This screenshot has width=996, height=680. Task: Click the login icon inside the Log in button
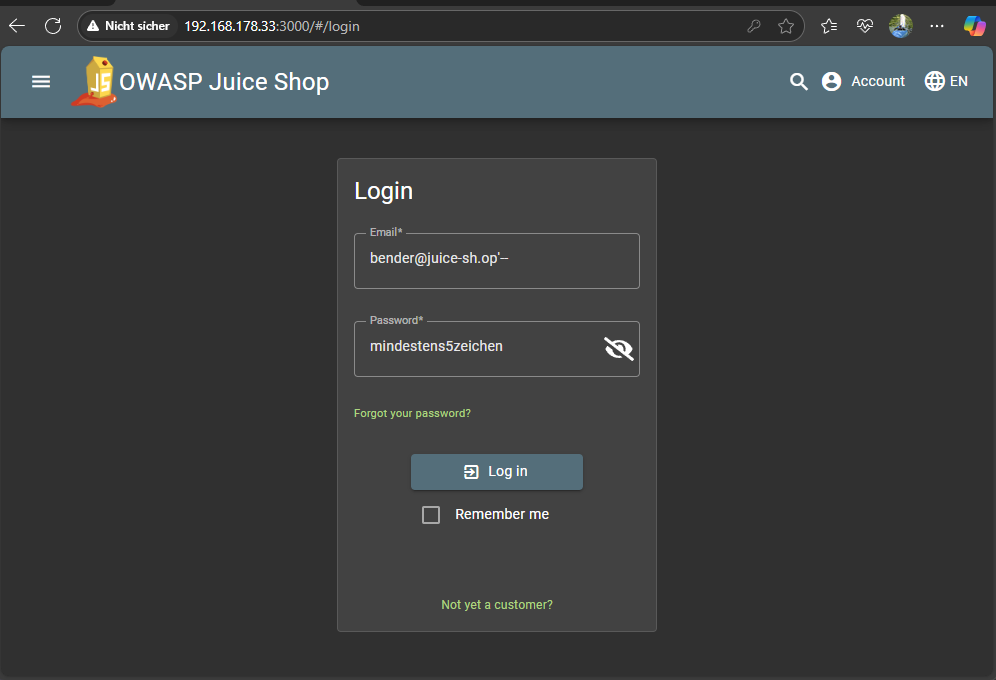coord(470,471)
